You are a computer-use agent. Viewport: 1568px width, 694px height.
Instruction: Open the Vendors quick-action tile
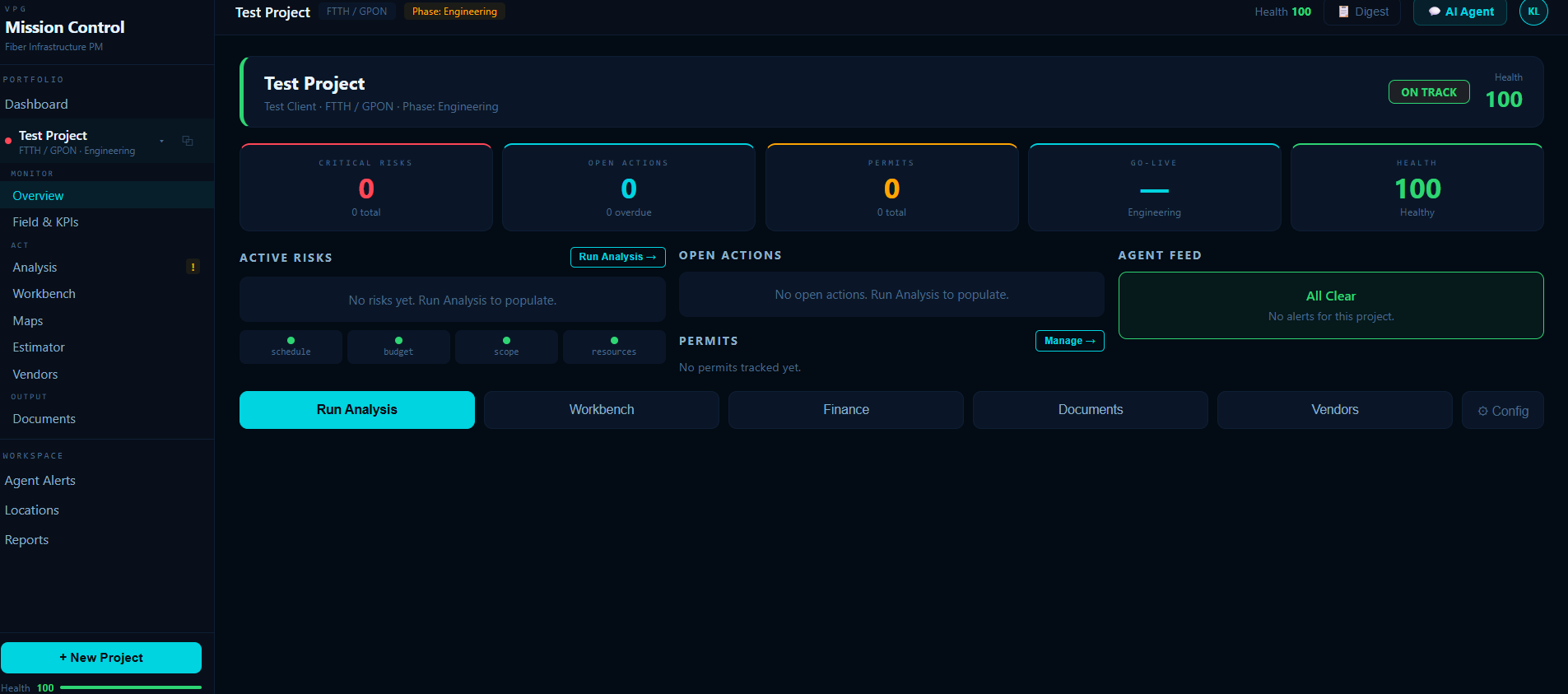(1335, 410)
